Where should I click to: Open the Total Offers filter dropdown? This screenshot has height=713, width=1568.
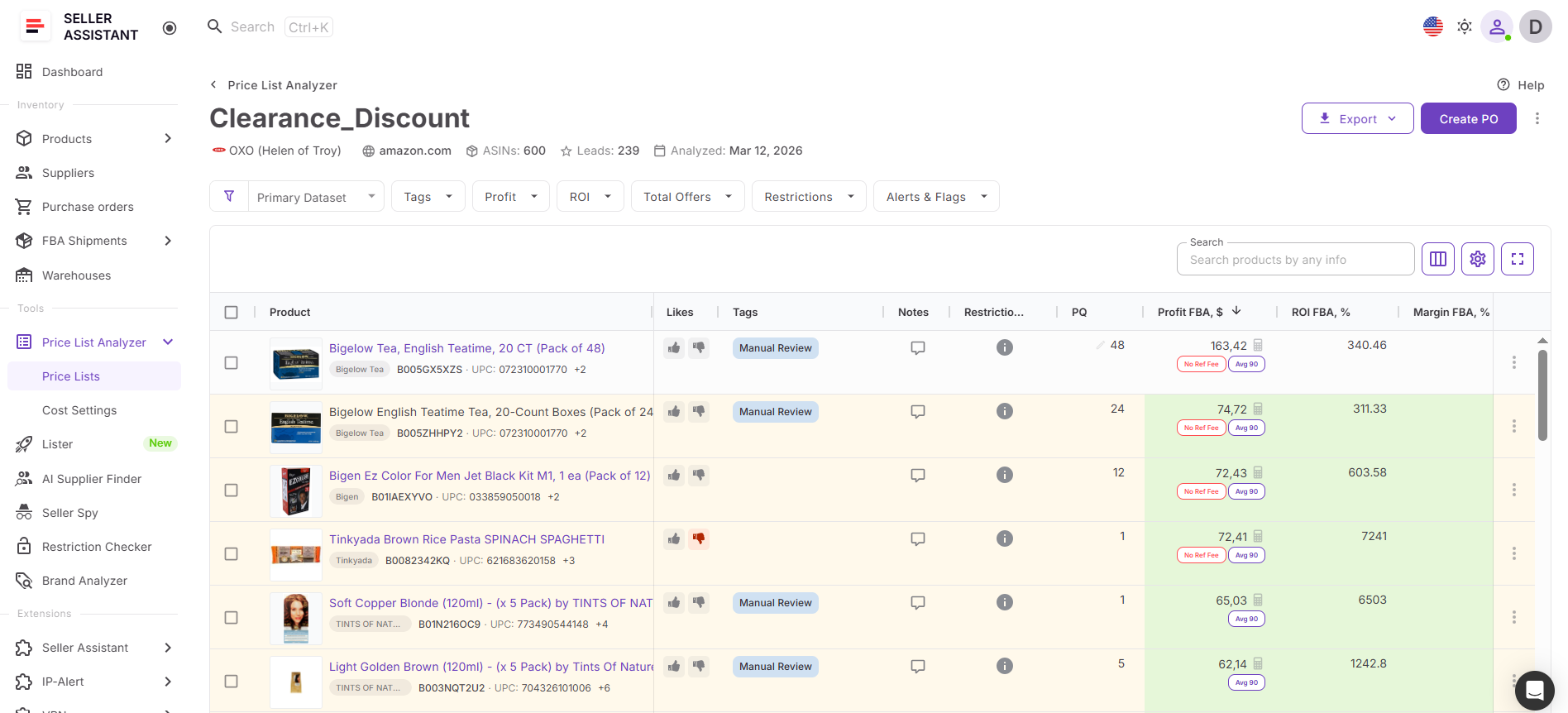[x=688, y=196]
